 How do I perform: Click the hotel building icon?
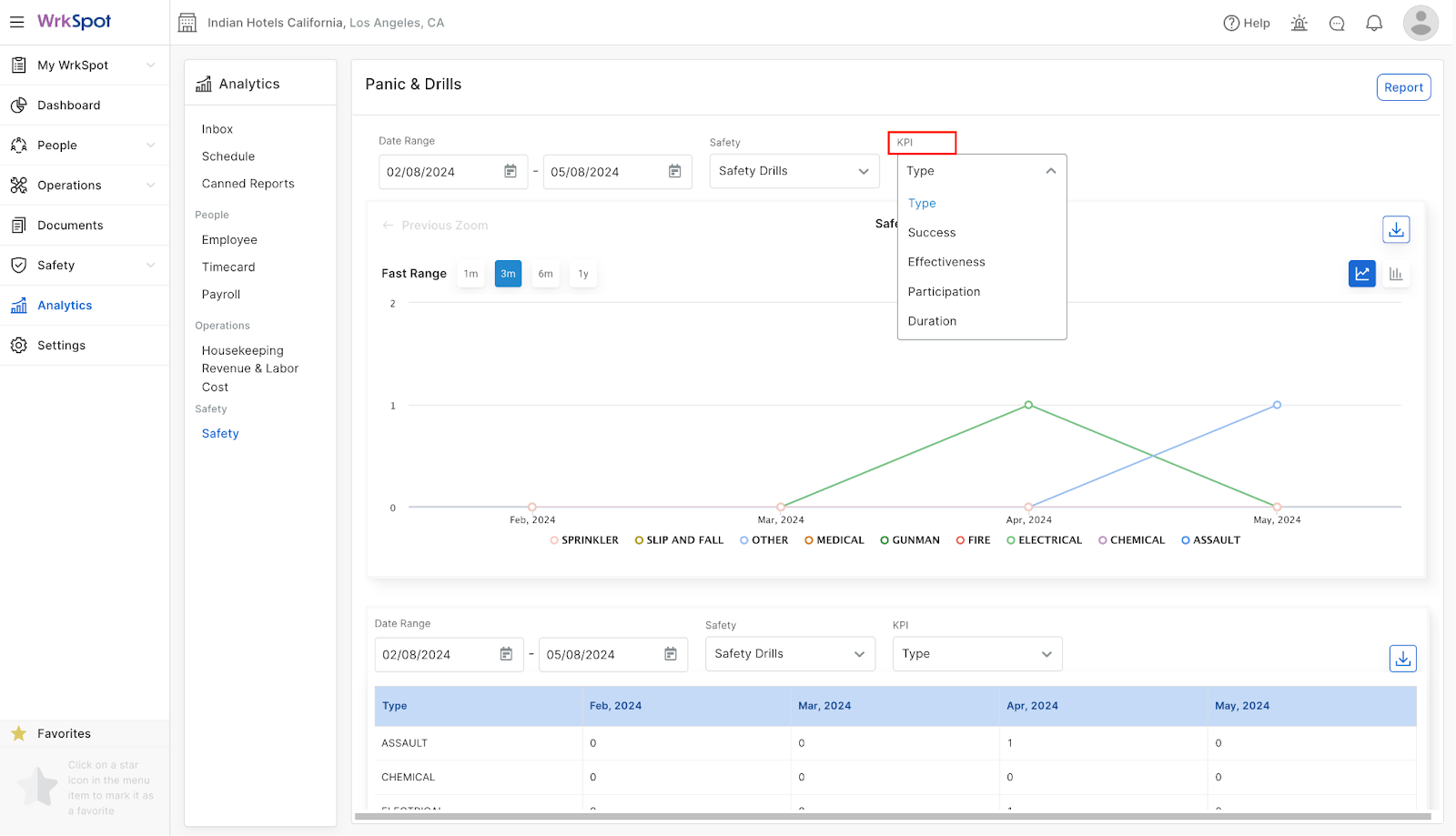(x=187, y=23)
